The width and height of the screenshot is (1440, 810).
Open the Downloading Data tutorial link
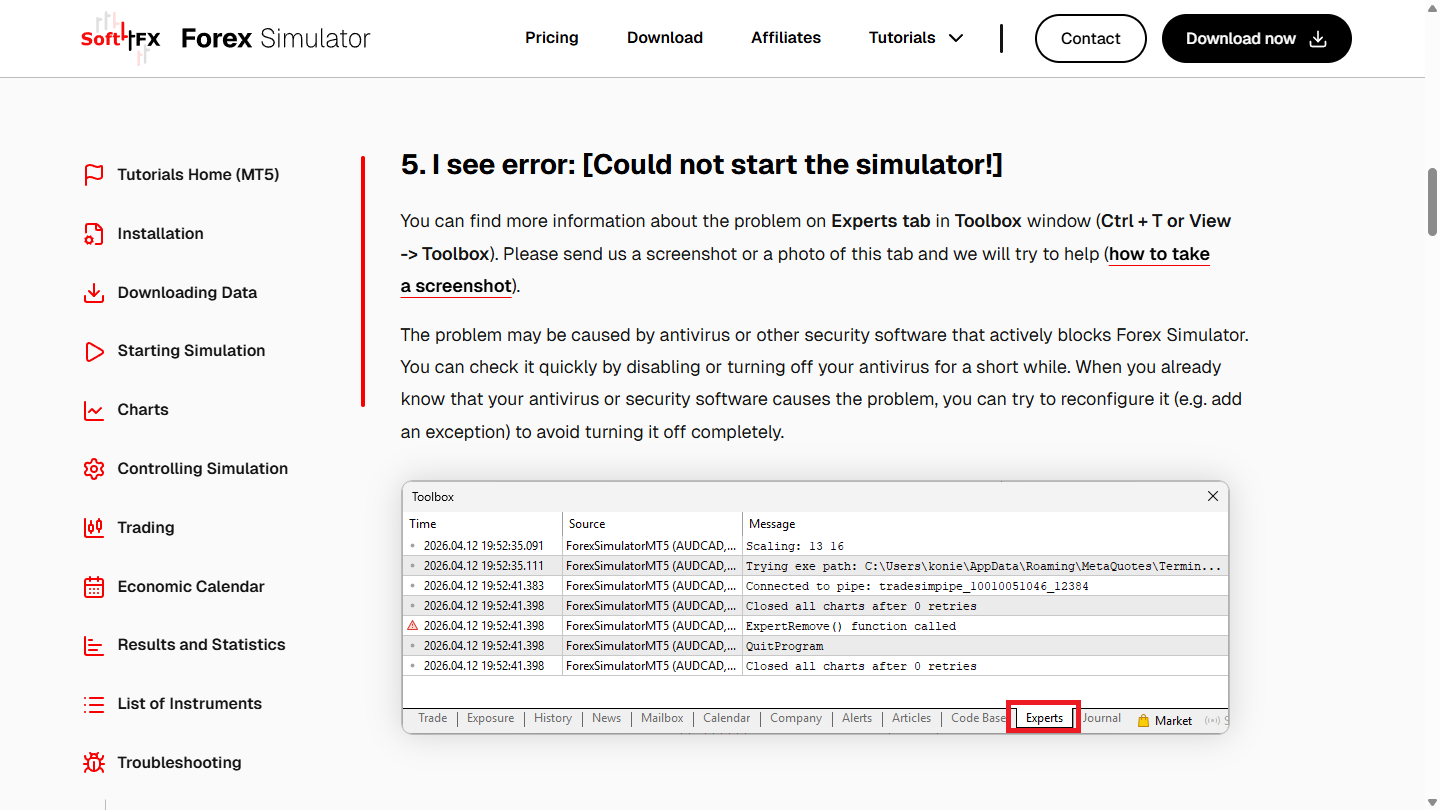(187, 293)
